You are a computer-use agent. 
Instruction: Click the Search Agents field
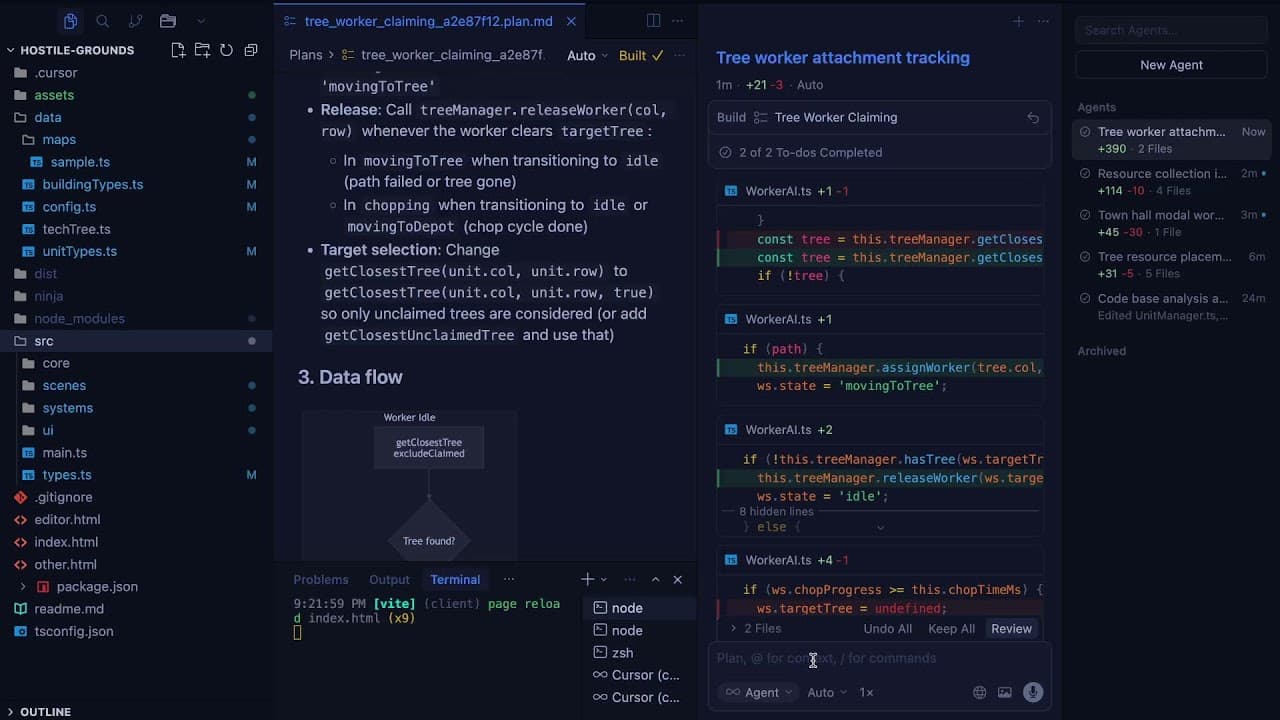coord(1169,29)
